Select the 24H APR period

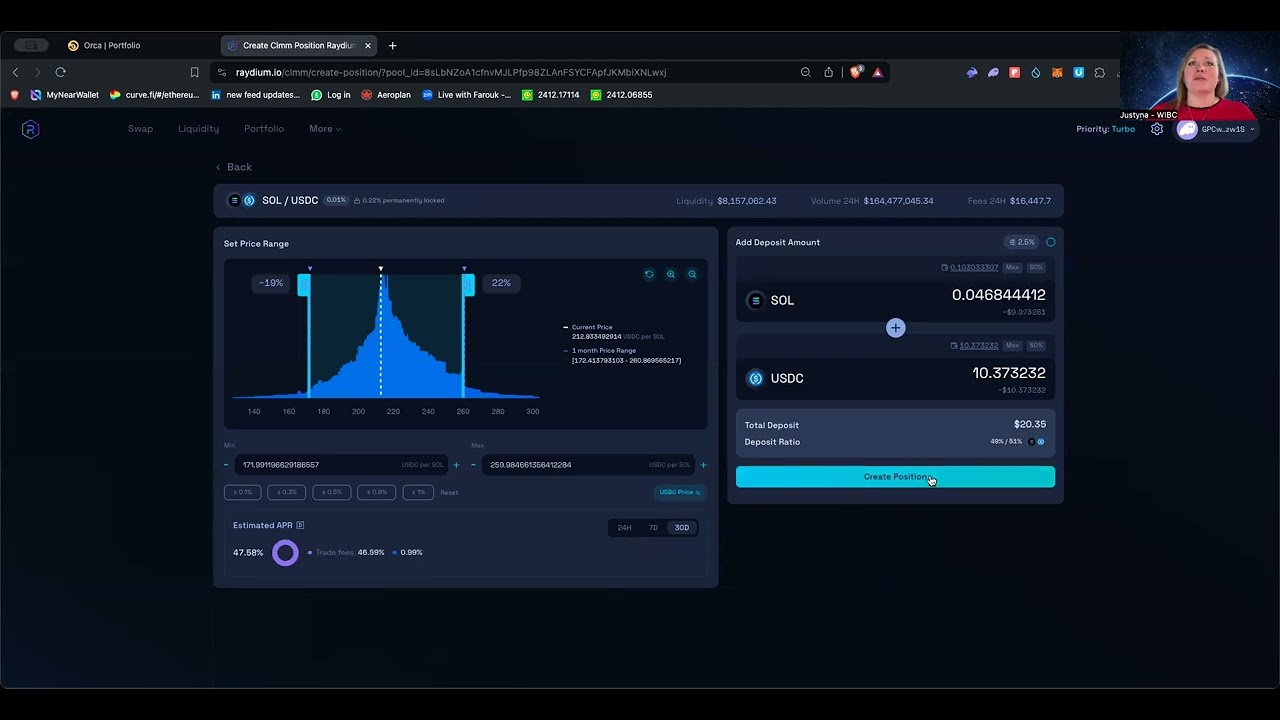coord(624,528)
